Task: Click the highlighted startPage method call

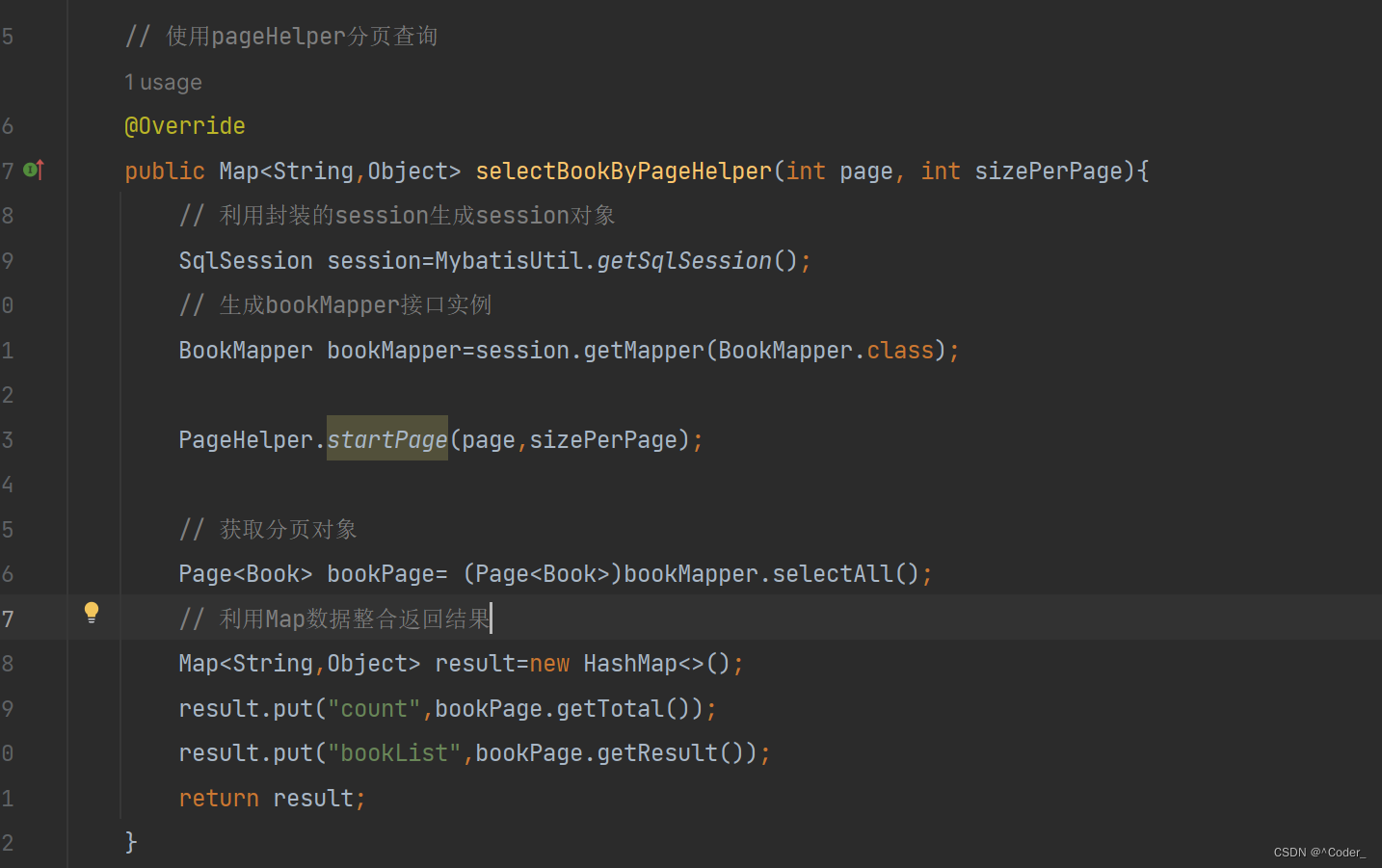Action: 387,439
